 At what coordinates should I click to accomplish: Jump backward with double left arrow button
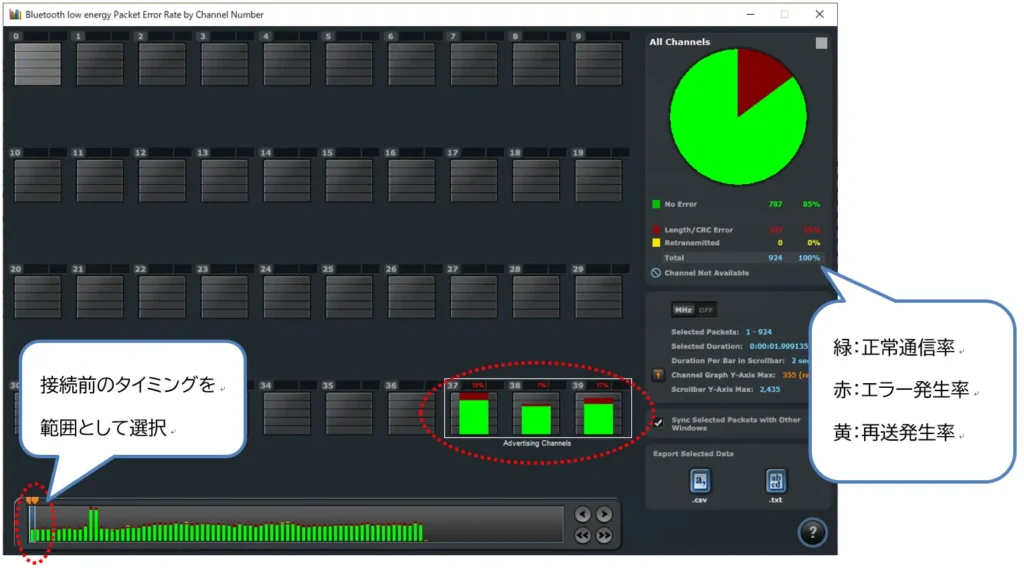click(583, 535)
